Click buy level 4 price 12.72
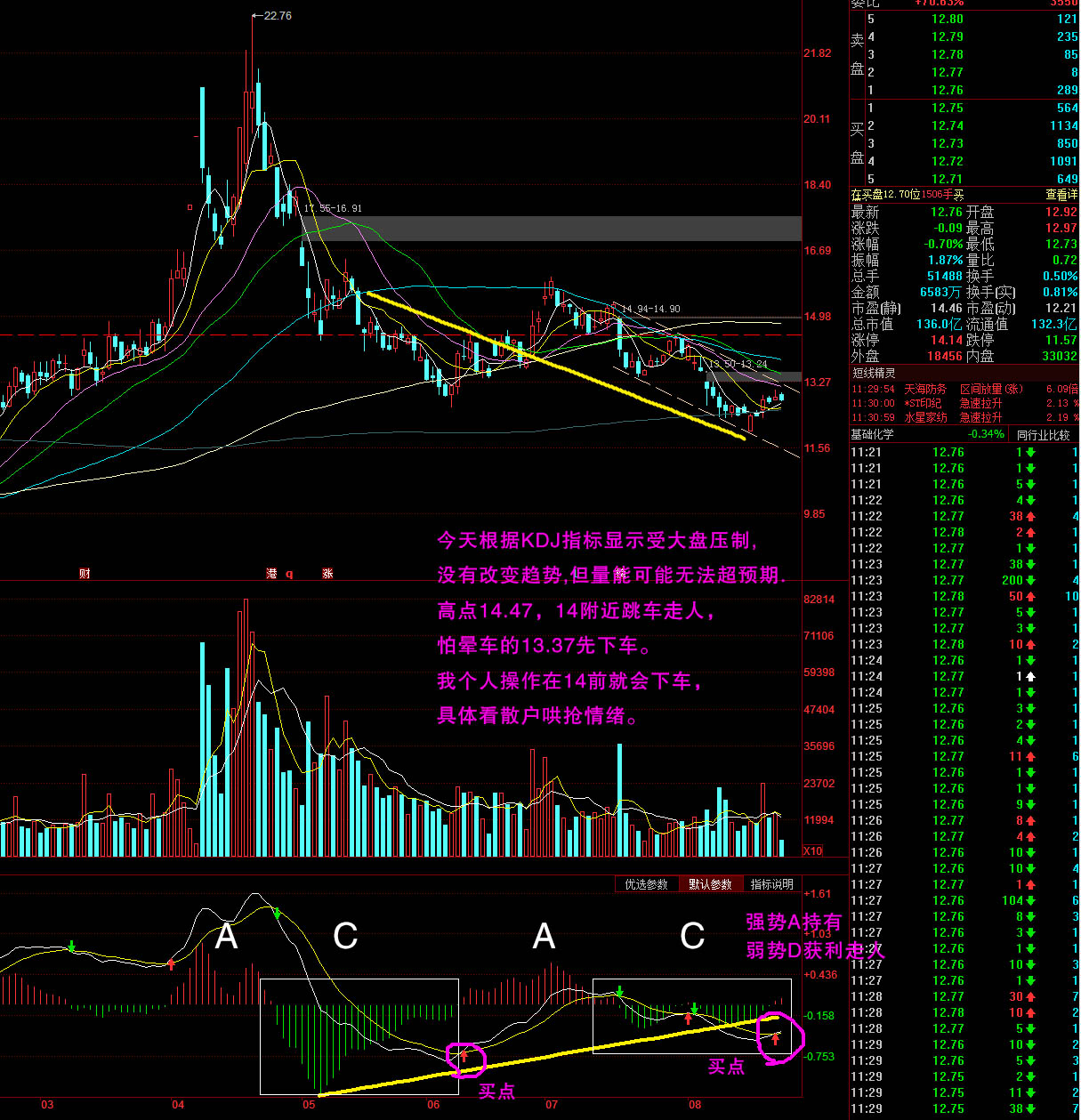This screenshot has width=1081, height=1120. (x=947, y=161)
